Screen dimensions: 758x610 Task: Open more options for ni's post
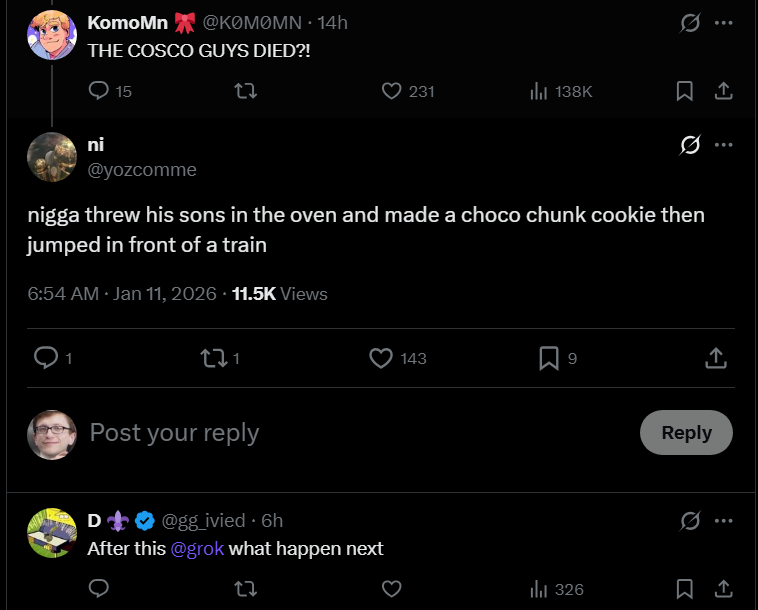coord(724,145)
